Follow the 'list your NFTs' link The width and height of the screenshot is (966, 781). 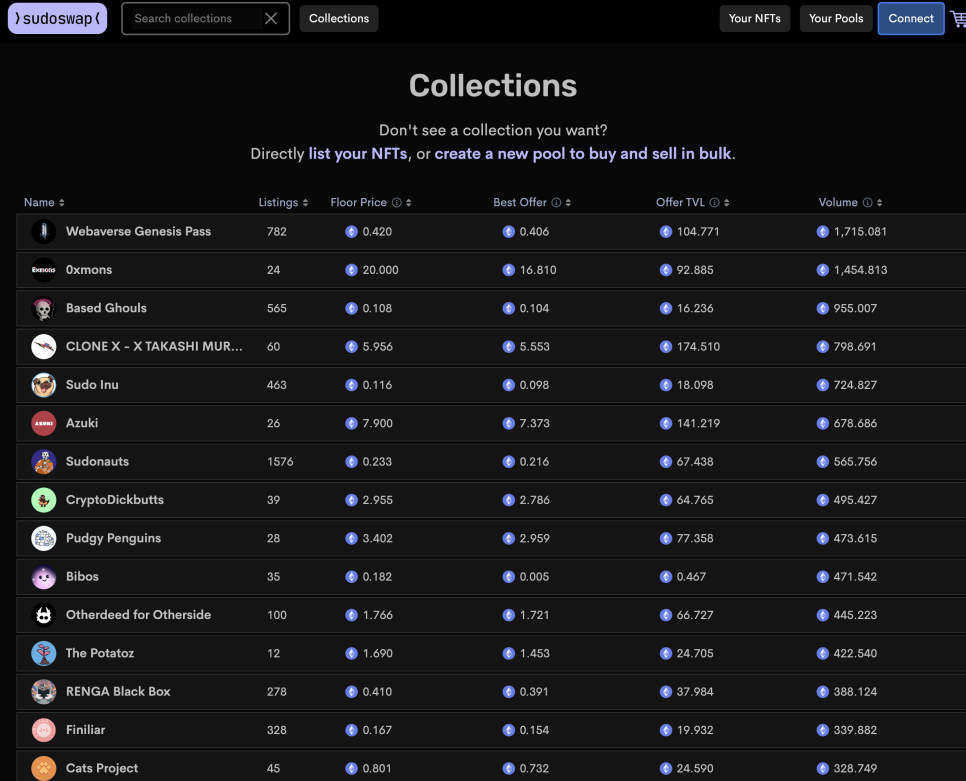point(358,153)
